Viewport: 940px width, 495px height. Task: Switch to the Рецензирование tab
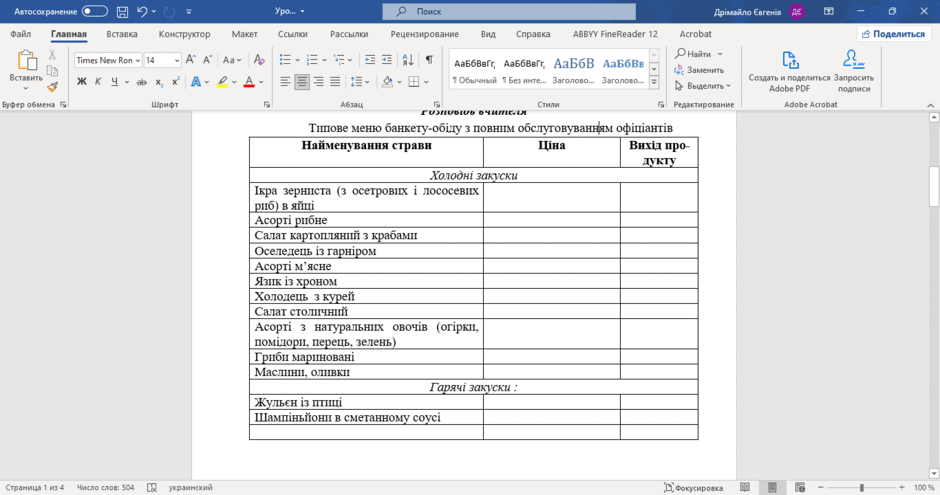click(424, 34)
